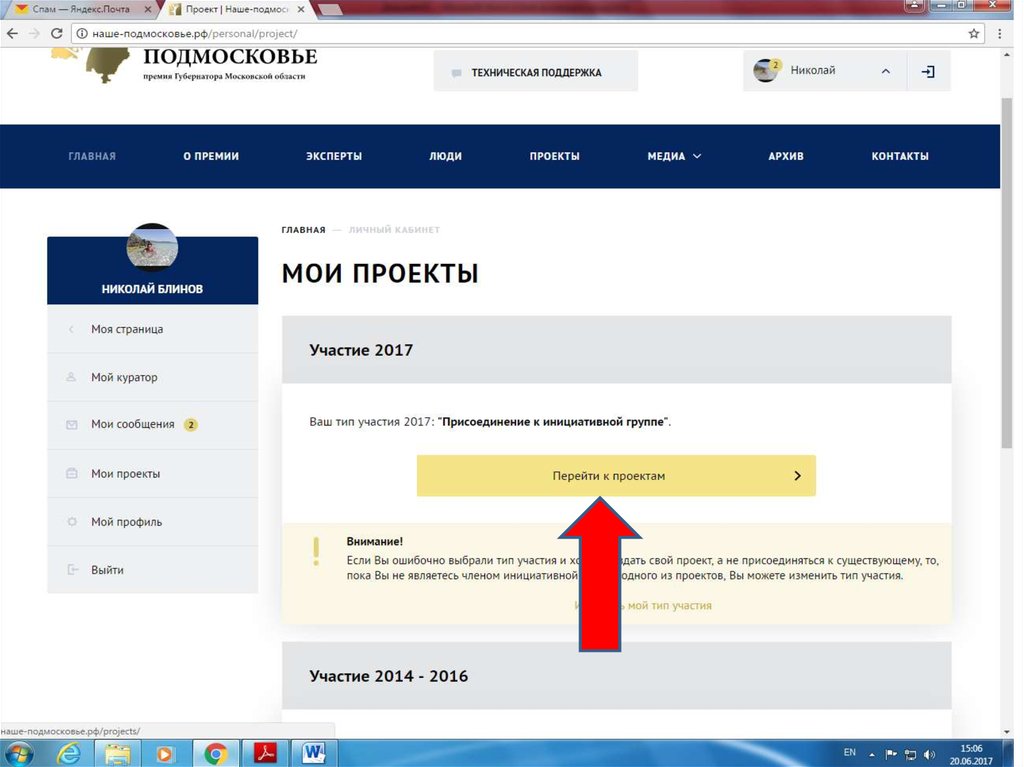
Task: Open ПРОЕКТЫ in the navigation bar
Action: pos(554,156)
